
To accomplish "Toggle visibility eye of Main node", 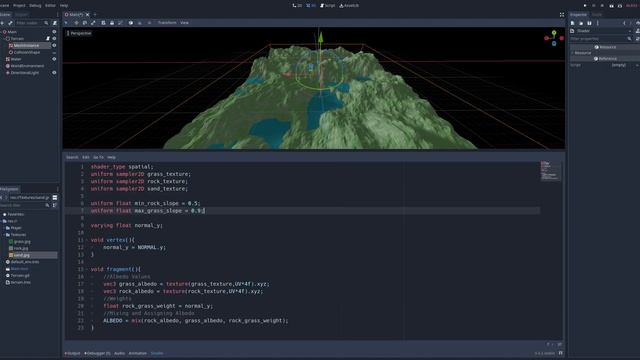I will [54, 32].
